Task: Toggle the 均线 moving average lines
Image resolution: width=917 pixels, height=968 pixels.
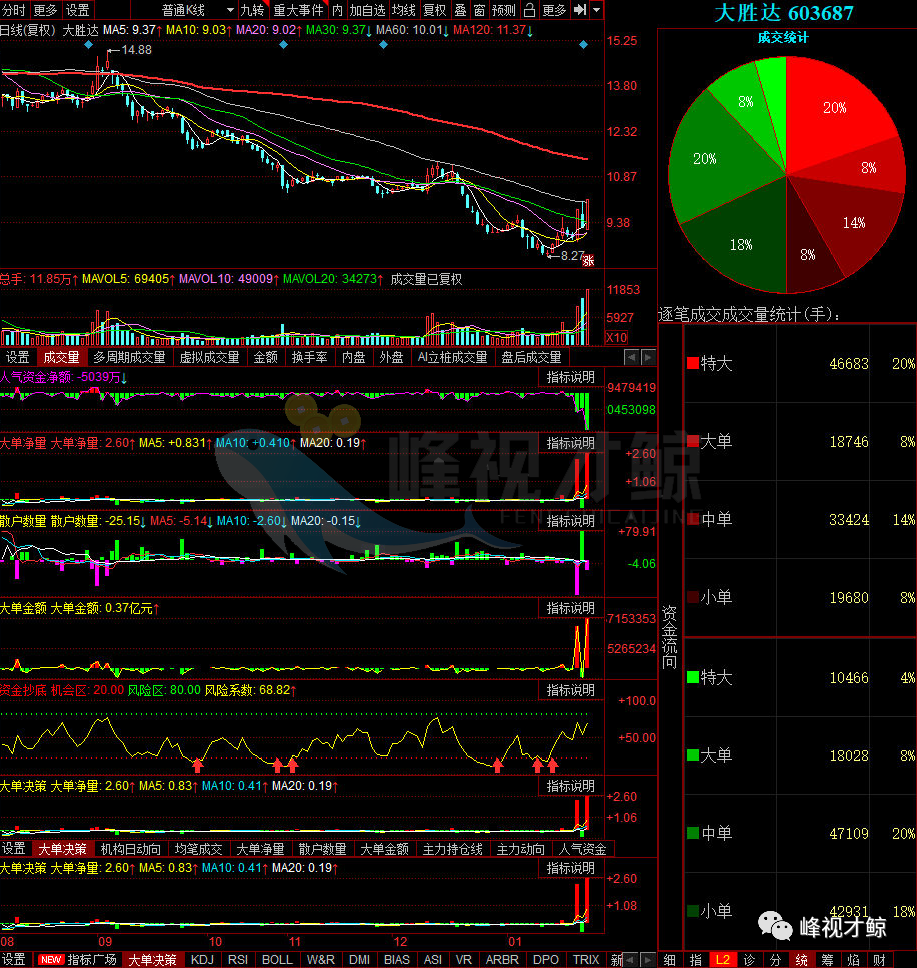Action: [x=404, y=10]
